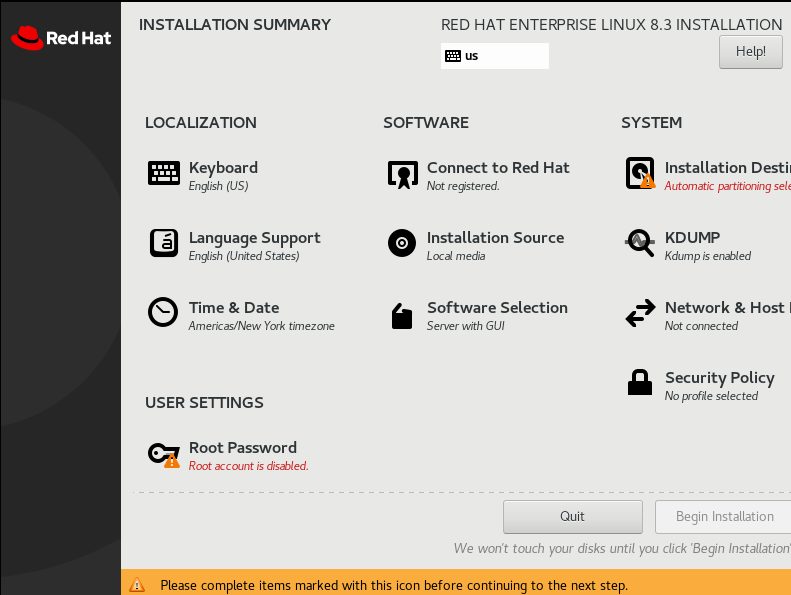Viewport: 791px width, 595px height.
Task: Click 'Not registered.' status text
Action: [463, 186]
